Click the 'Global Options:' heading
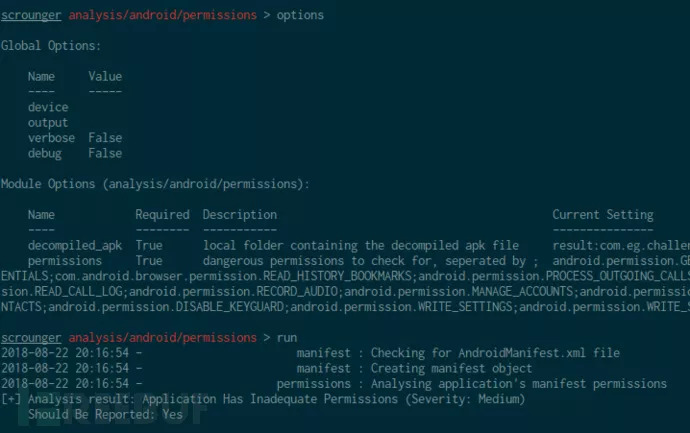Screen dimensions: 690x433 click(51, 46)
